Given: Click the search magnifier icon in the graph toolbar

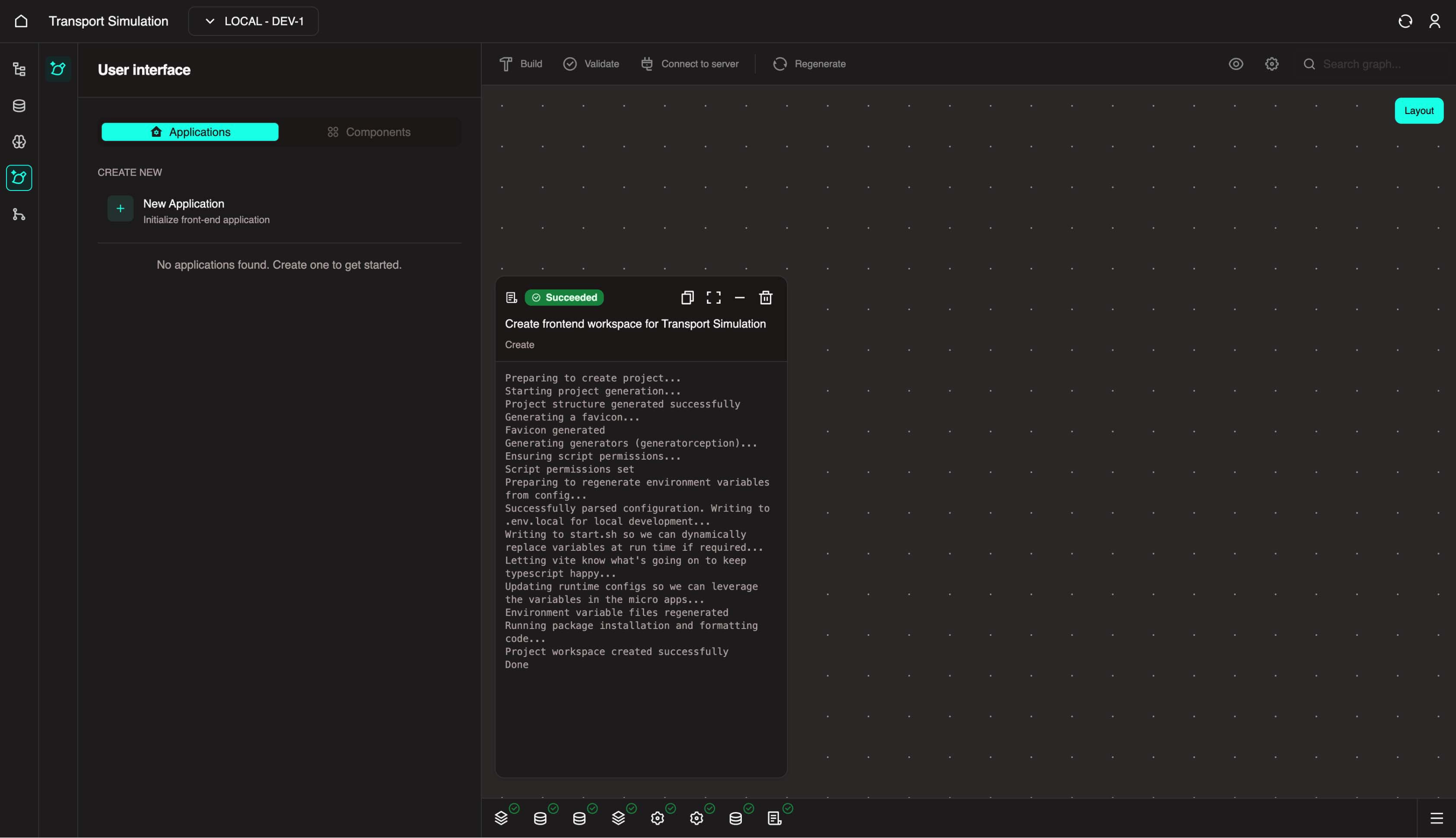Looking at the screenshot, I should (1309, 64).
